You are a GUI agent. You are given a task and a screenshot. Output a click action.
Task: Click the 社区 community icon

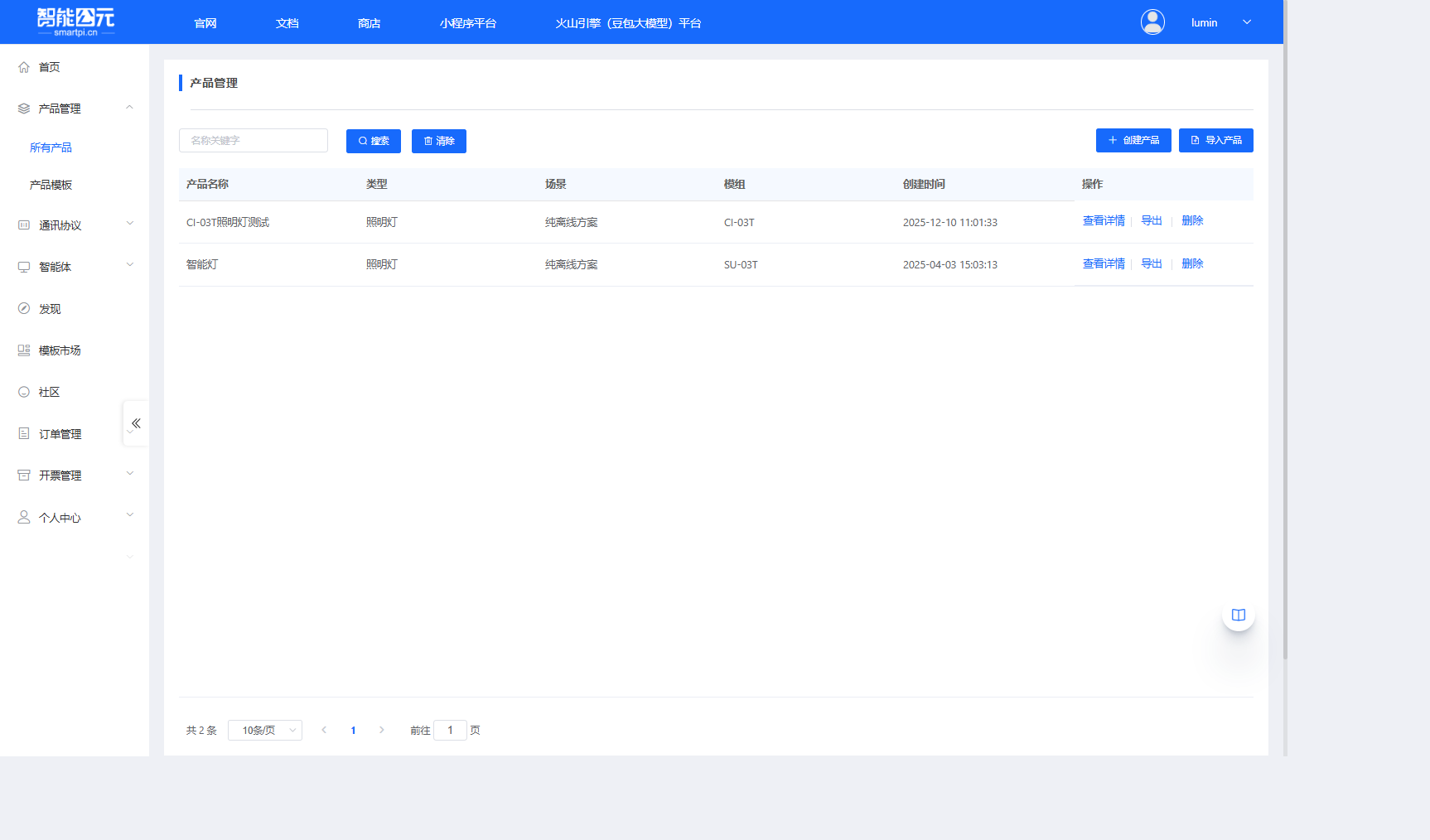pyautogui.click(x=24, y=392)
